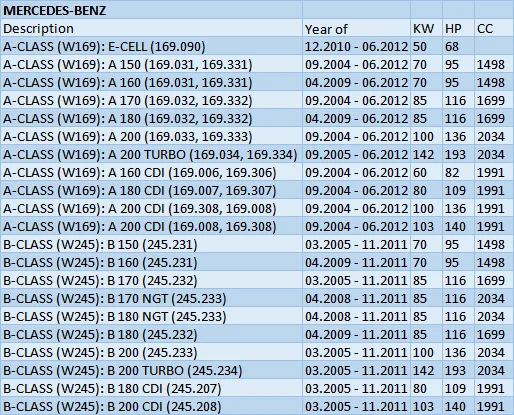The width and height of the screenshot is (514, 415).
Task: Click year range of B 180 (245.232) row
Action: click(356, 334)
